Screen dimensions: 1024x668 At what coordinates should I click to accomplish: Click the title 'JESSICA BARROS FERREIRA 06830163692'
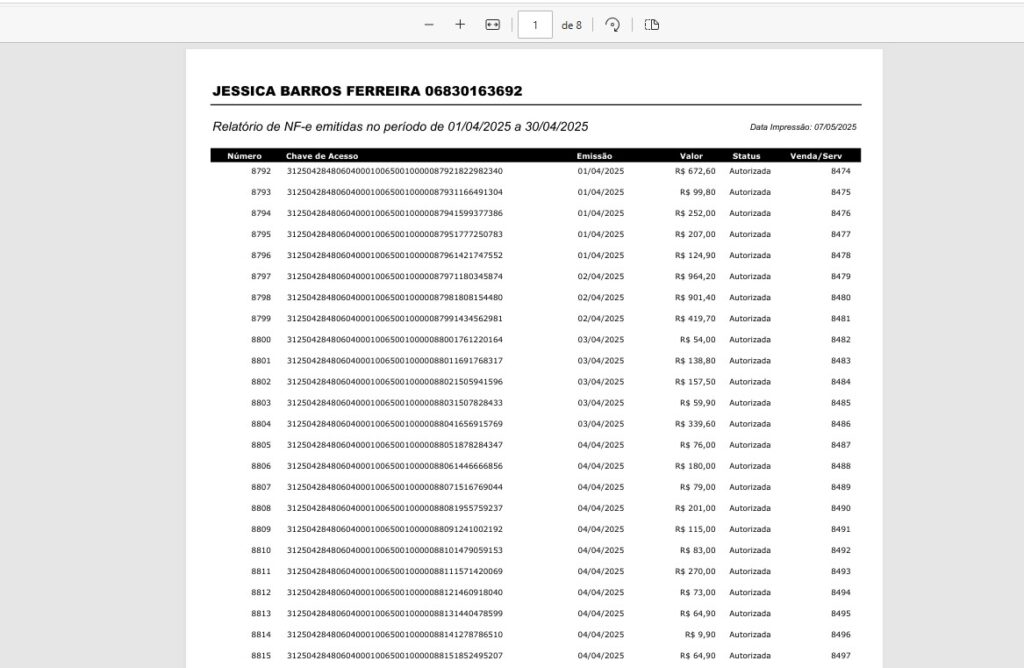(x=367, y=91)
